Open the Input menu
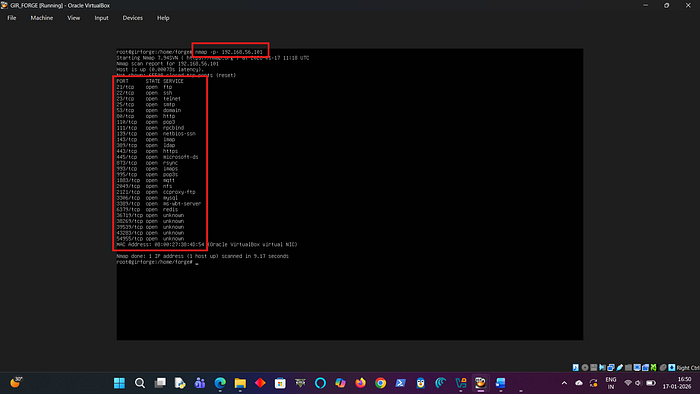Screen dimensions: 700x394 (x=101, y=18)
